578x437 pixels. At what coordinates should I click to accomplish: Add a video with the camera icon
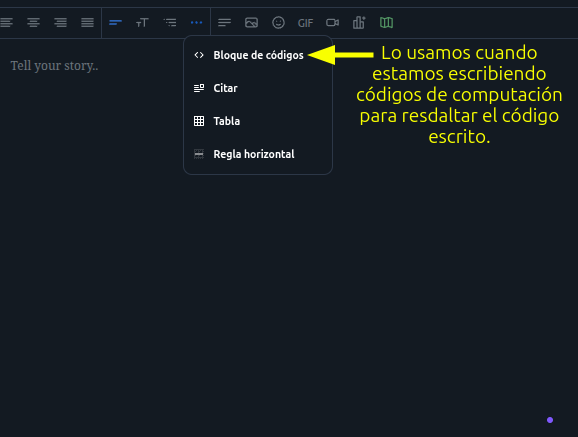pyautogui.click(x=332, y=23)
